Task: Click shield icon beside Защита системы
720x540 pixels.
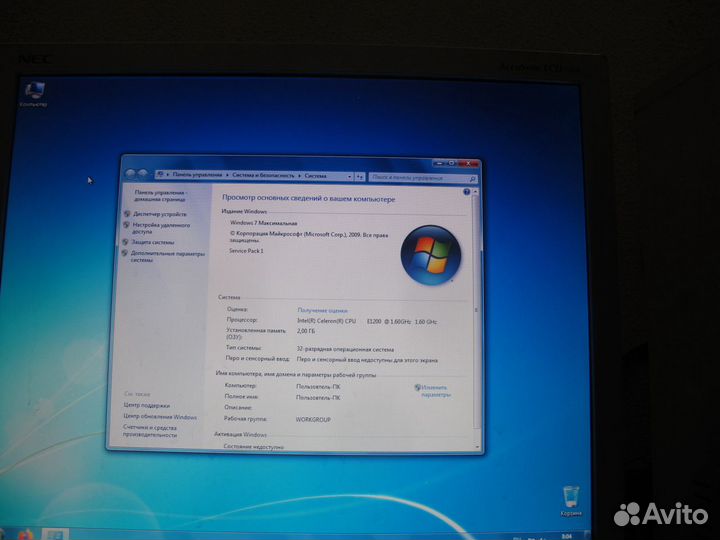Action: pyautogui.click(x=125, y=242)
